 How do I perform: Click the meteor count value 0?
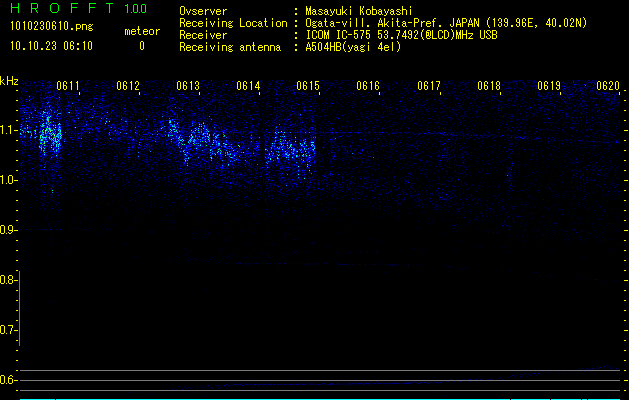pos(142,46)
